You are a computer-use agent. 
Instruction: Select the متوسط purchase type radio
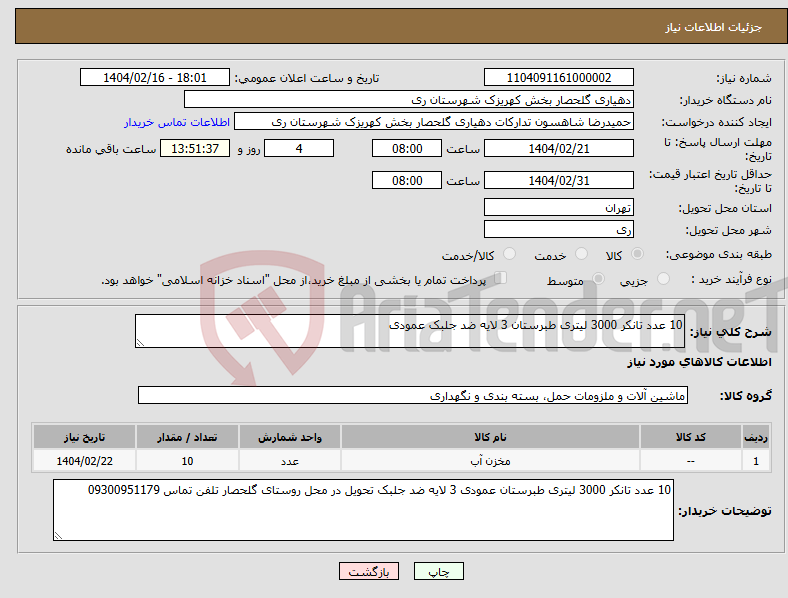598,279
